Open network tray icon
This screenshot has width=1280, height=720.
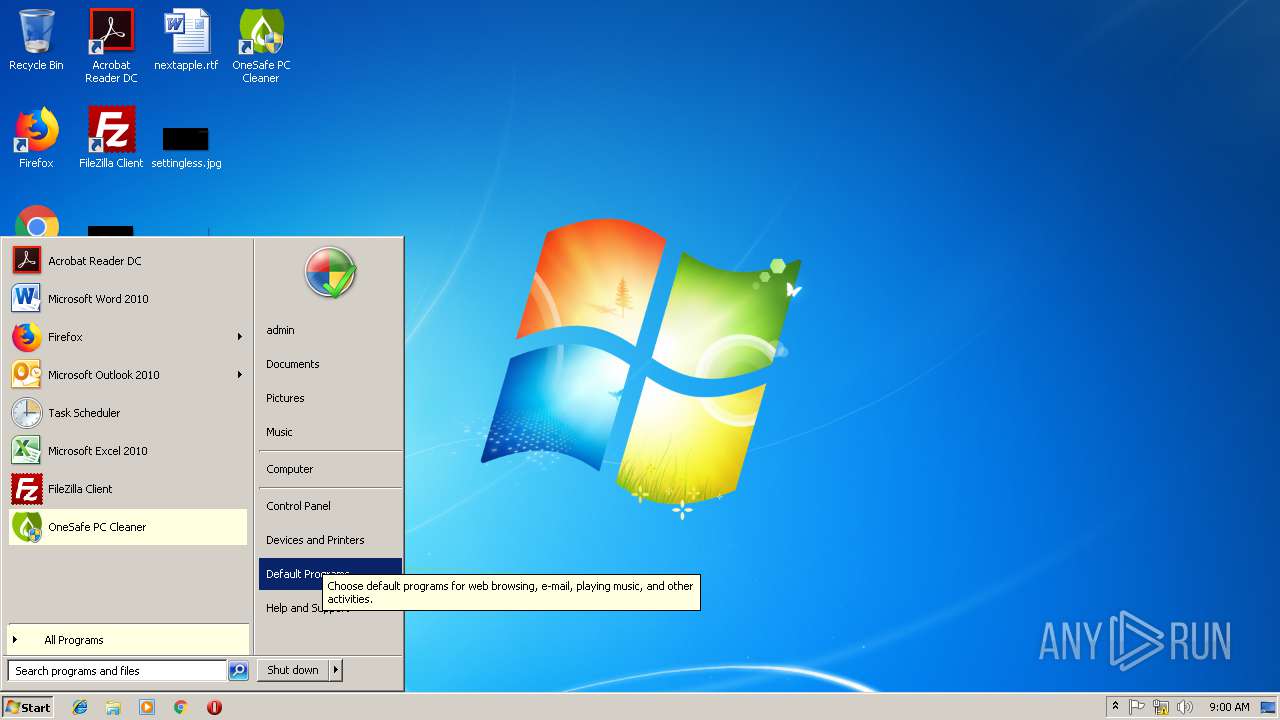click(1161, 707)
